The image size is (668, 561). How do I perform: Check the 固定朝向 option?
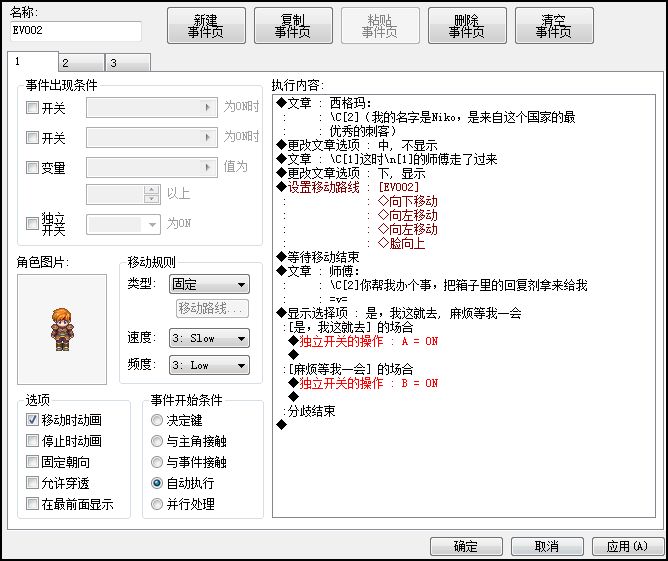point(32,461)
